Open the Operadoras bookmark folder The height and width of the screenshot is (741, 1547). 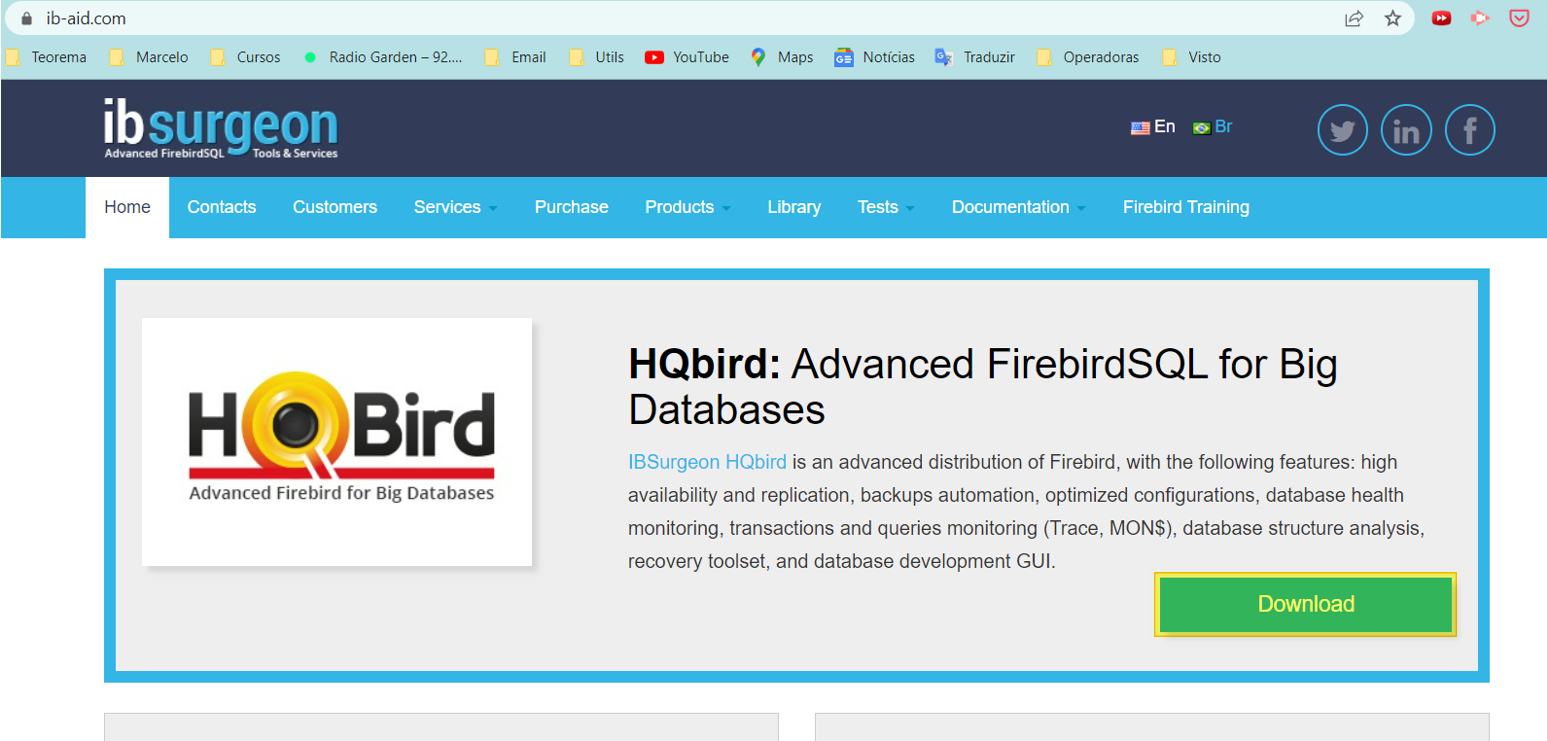coord(1088,57)
